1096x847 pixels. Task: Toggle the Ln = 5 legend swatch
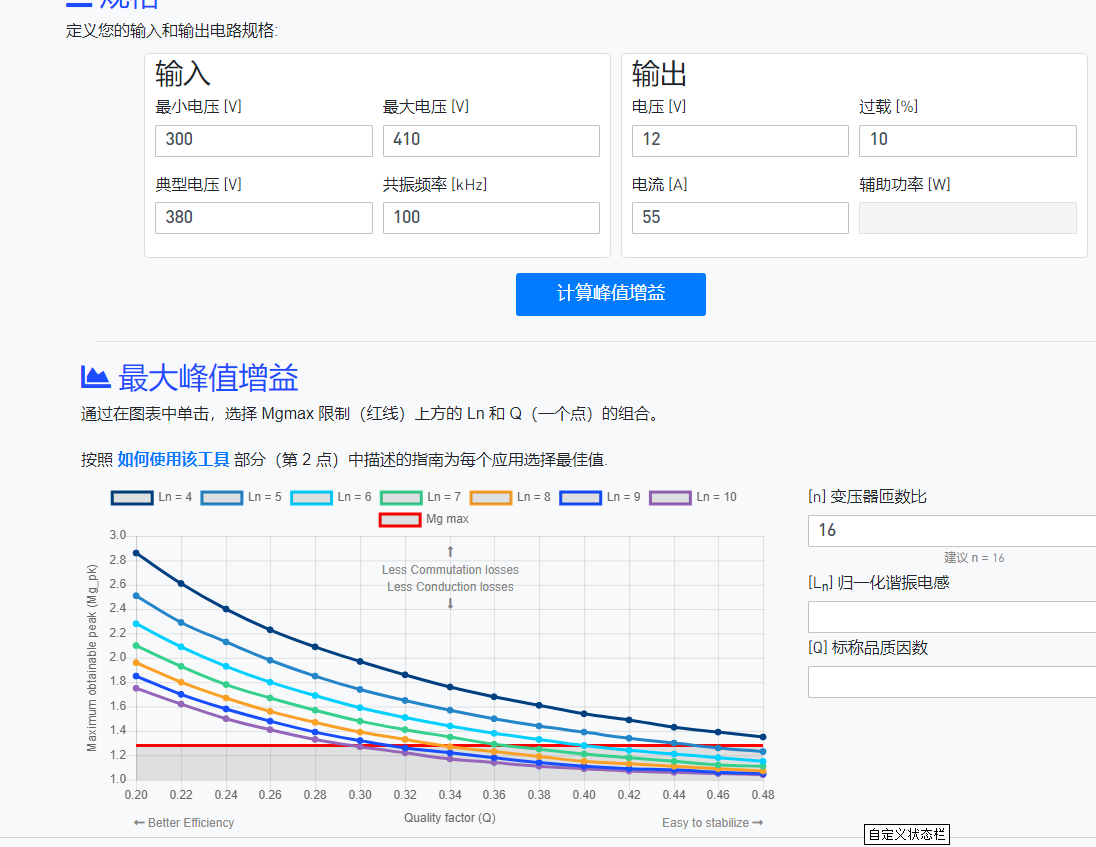(222, 498)
